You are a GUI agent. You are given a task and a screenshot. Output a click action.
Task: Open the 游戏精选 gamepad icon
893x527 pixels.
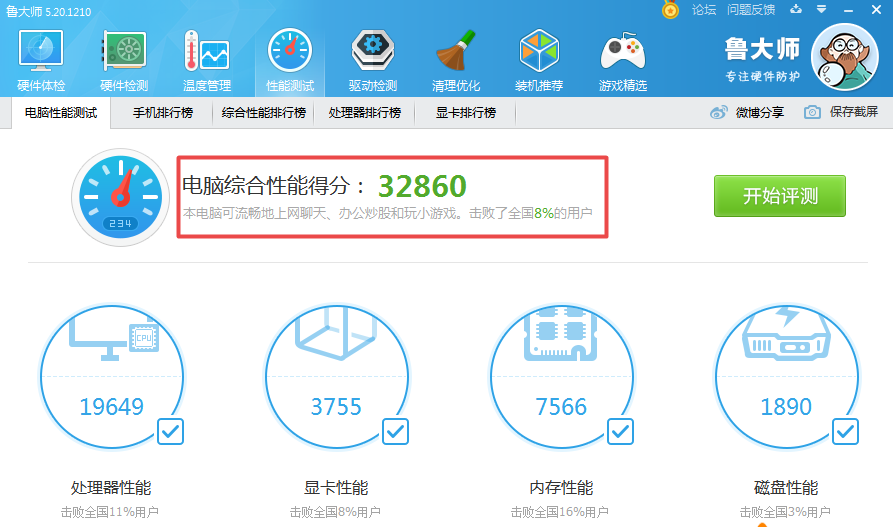click(x=622, y=52)
